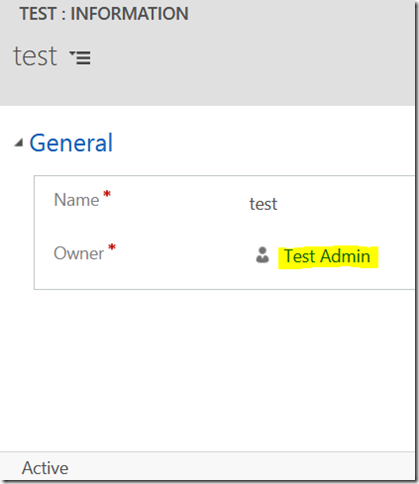Viewport: 419px width, 484px height.
Task: Select the Name field label
Action: (77, 200)
